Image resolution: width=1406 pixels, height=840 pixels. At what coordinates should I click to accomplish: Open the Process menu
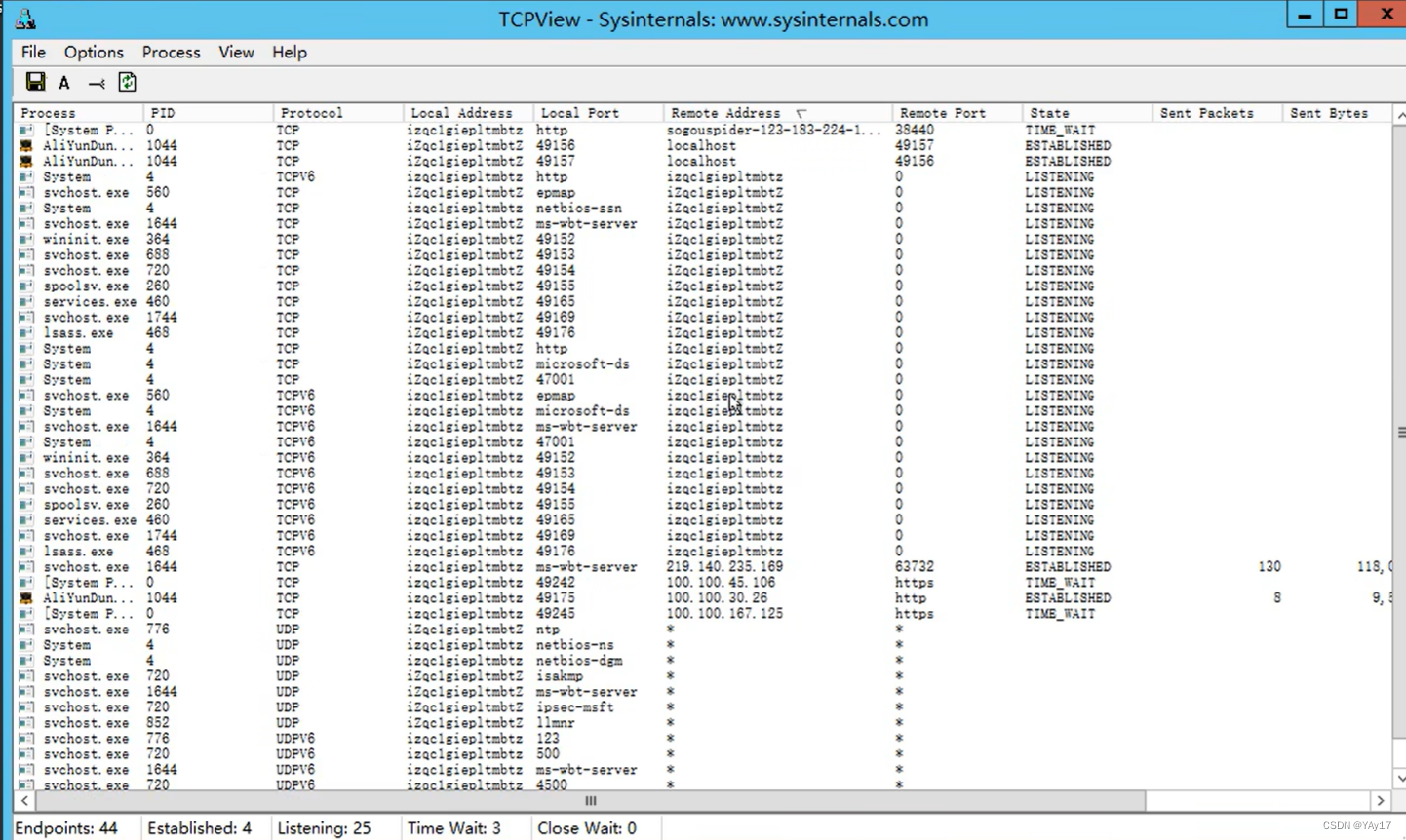(171, 52)
